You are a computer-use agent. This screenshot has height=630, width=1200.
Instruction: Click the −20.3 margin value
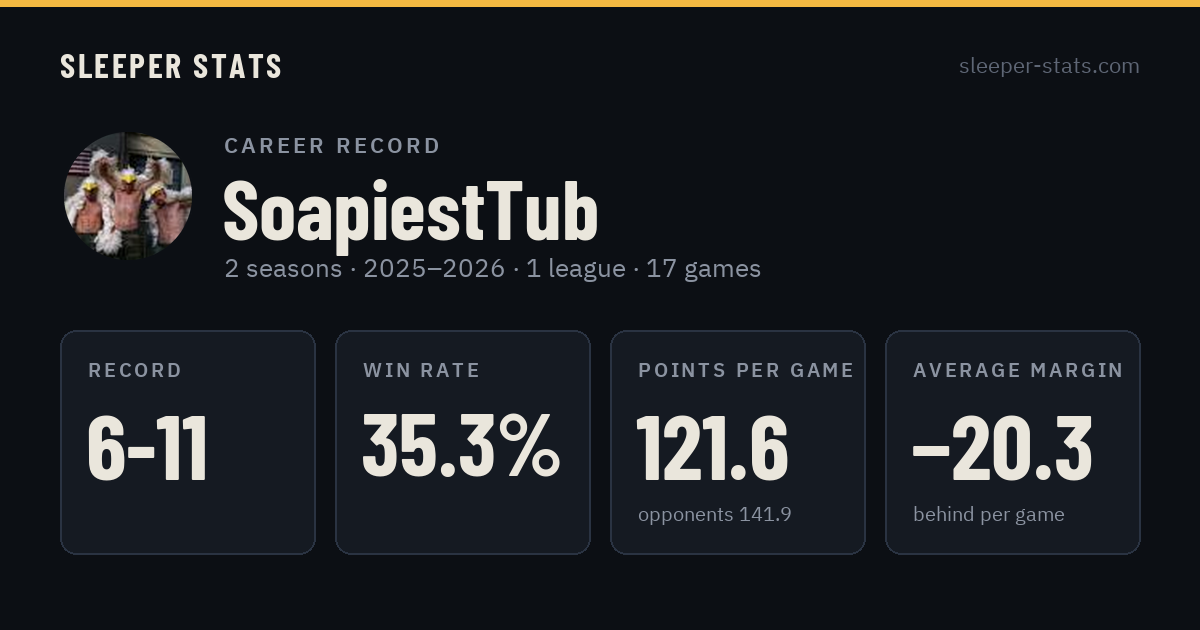coord(1002,448)
